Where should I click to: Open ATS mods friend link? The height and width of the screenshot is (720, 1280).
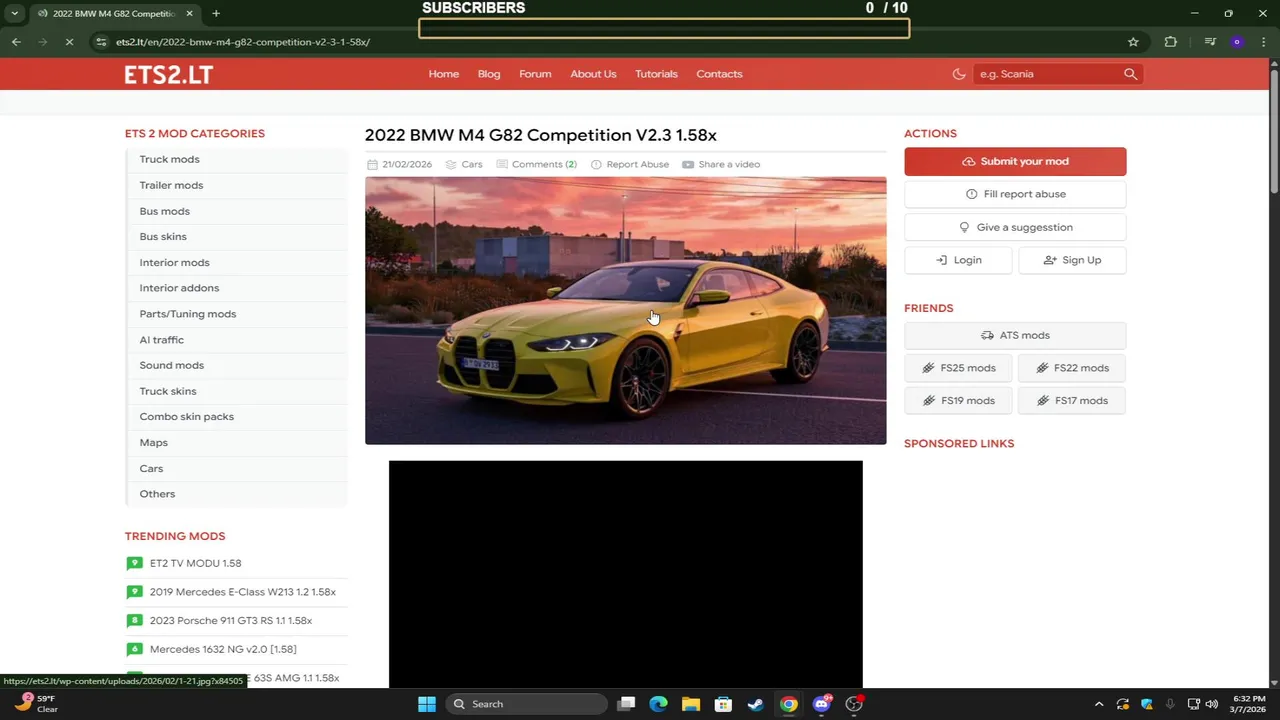[1015, 335]
